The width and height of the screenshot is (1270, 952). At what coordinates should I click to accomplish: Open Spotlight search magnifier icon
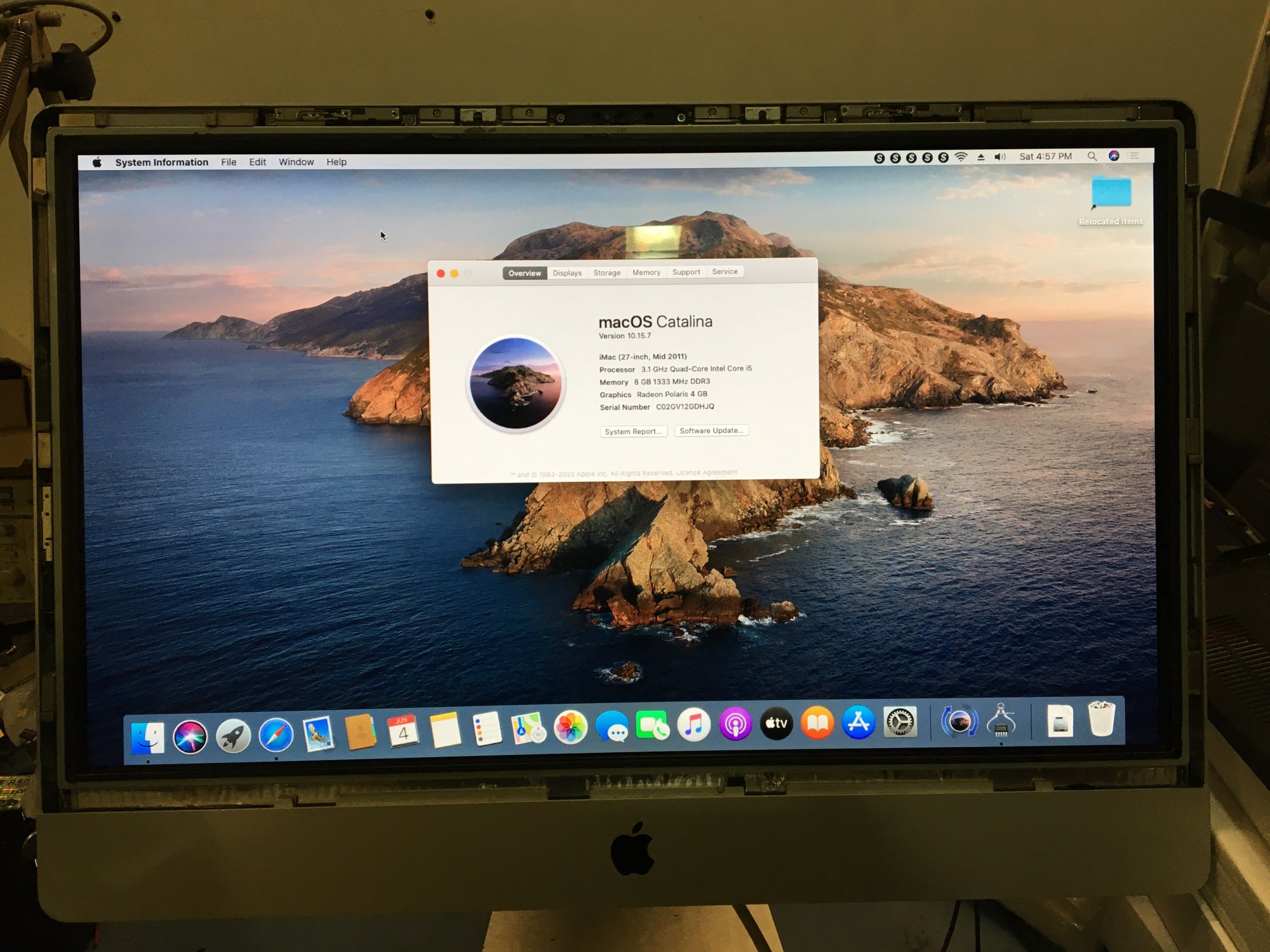pyautogui.click(x=1092, y=156)
